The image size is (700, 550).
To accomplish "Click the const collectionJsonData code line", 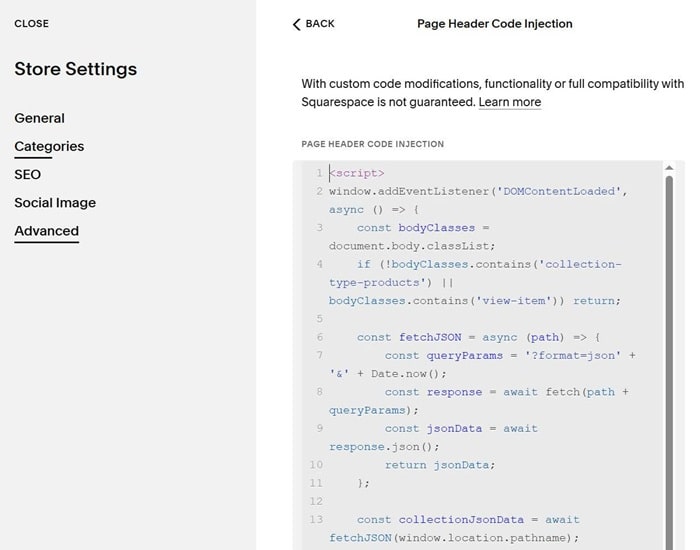I will pos(468,520).
